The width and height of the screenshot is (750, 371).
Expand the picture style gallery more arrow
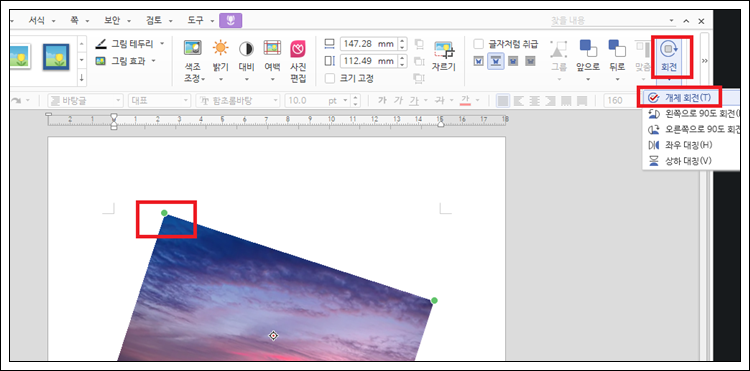tap(82, 77)
